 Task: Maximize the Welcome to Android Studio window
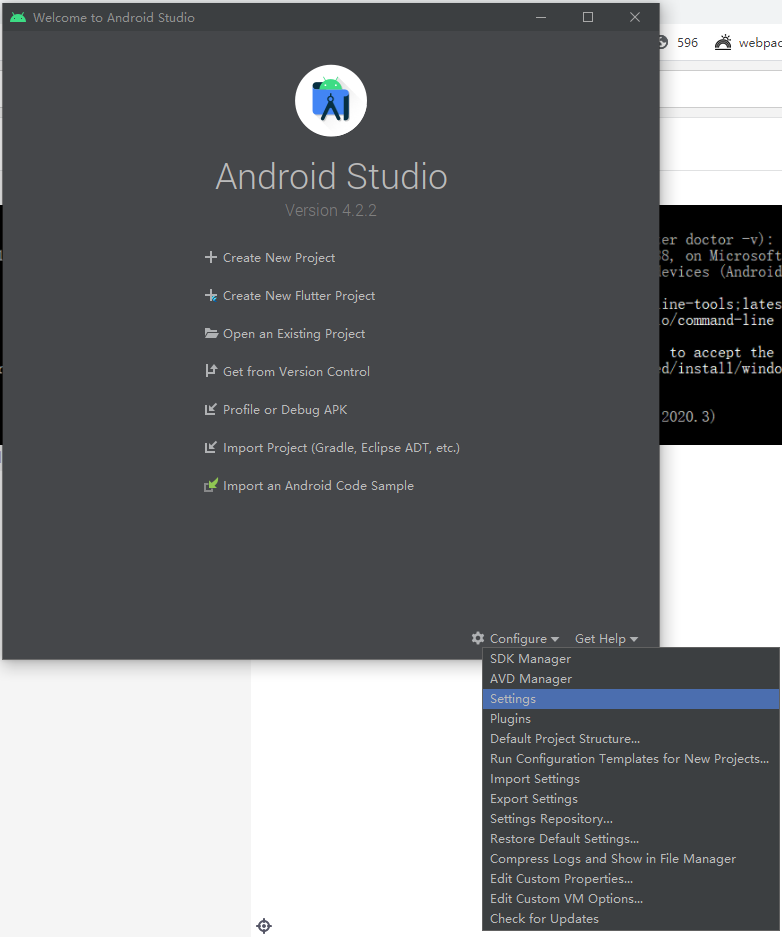(x=588, y=17)
